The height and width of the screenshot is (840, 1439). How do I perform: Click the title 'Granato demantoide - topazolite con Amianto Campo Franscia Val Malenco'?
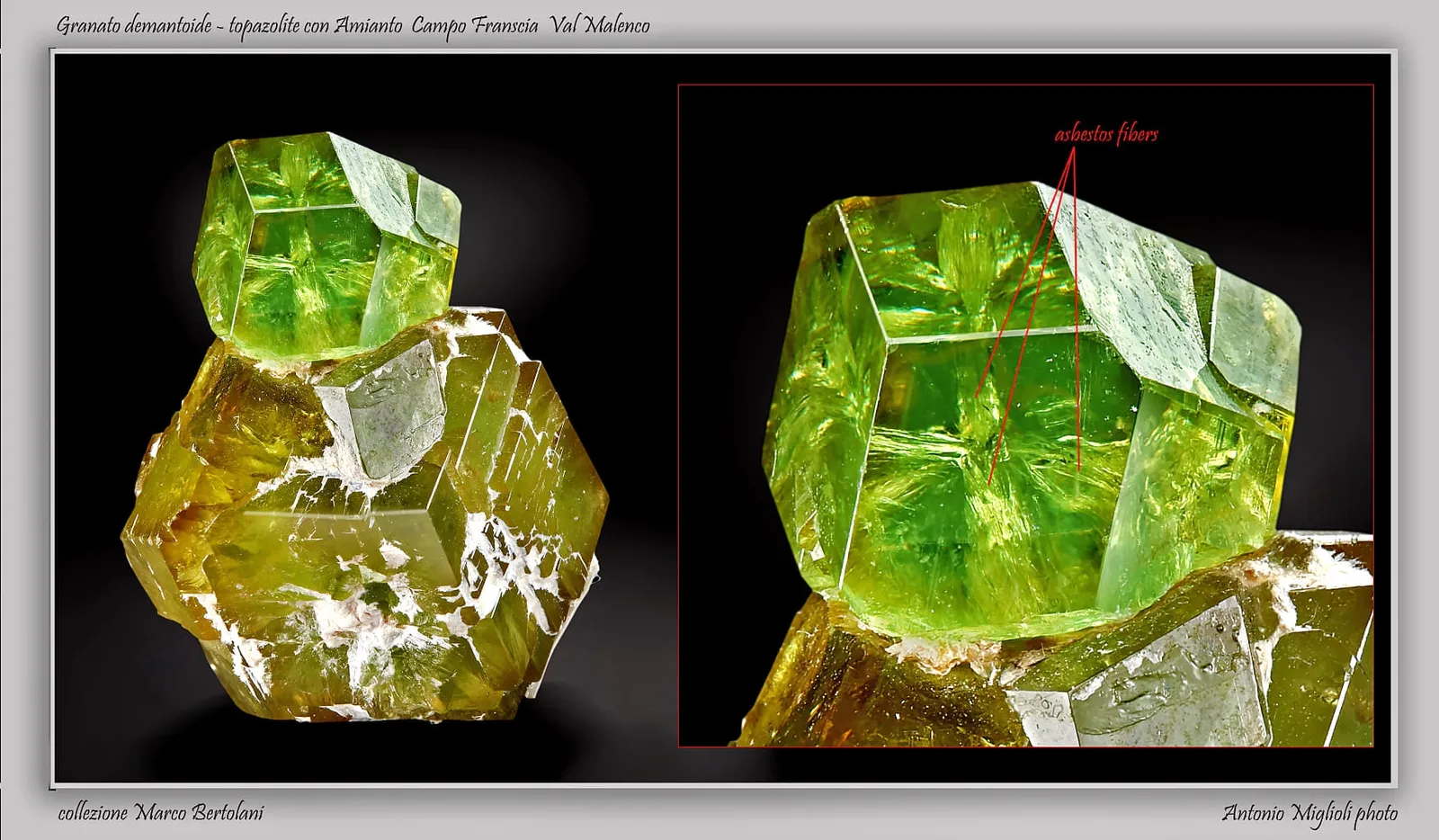pos(353,25)
